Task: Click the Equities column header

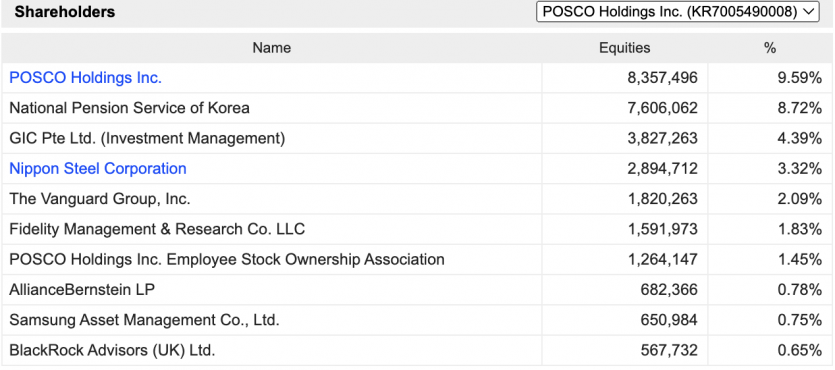Action: pyautogui.click(x=625, y=48)
